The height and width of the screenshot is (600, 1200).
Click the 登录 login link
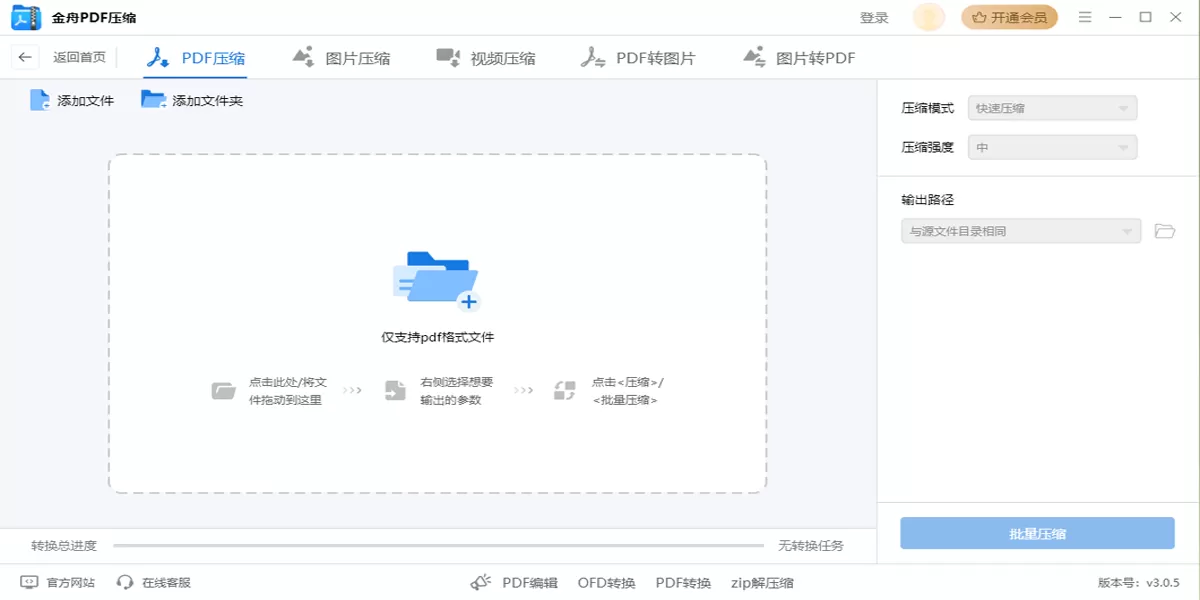[x=874, y=17]
